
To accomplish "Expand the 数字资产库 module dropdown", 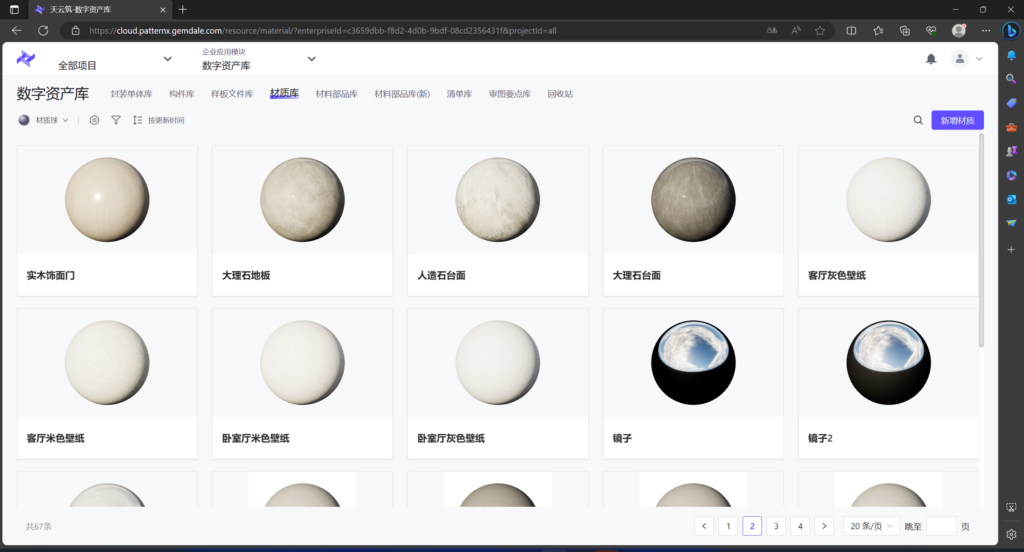I will (x=311, y=59).
